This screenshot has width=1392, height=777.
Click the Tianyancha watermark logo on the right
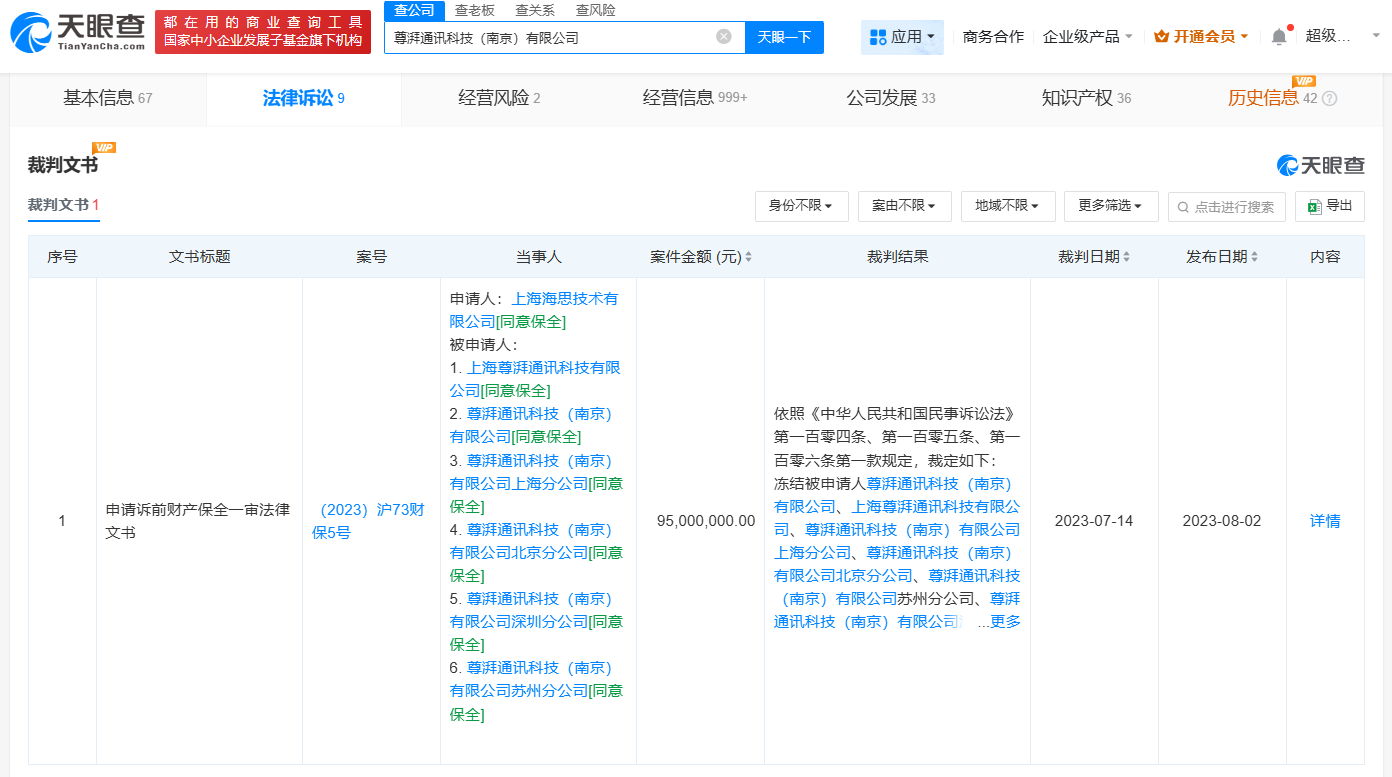tap(1319, 166)
